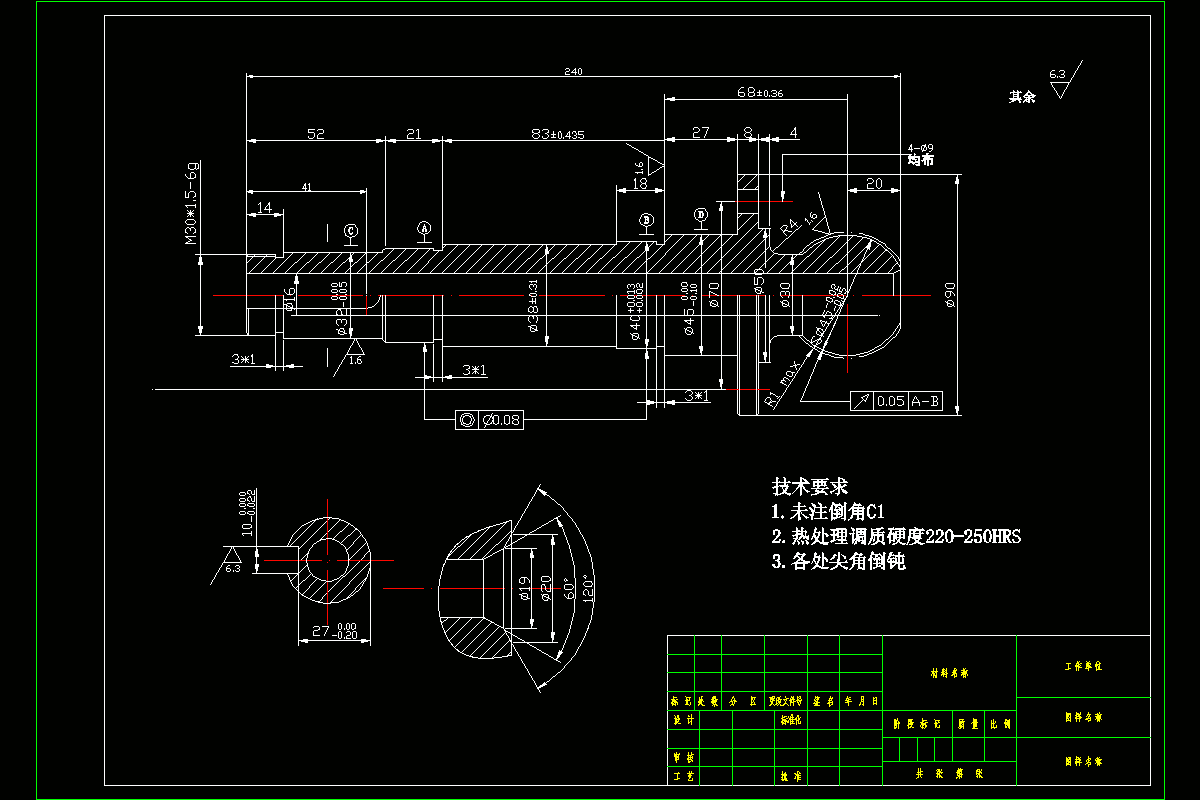
Task: Select the 0.05 A-B runout tolerance frame
Action: pyautogui.click(x=896, y=401)
